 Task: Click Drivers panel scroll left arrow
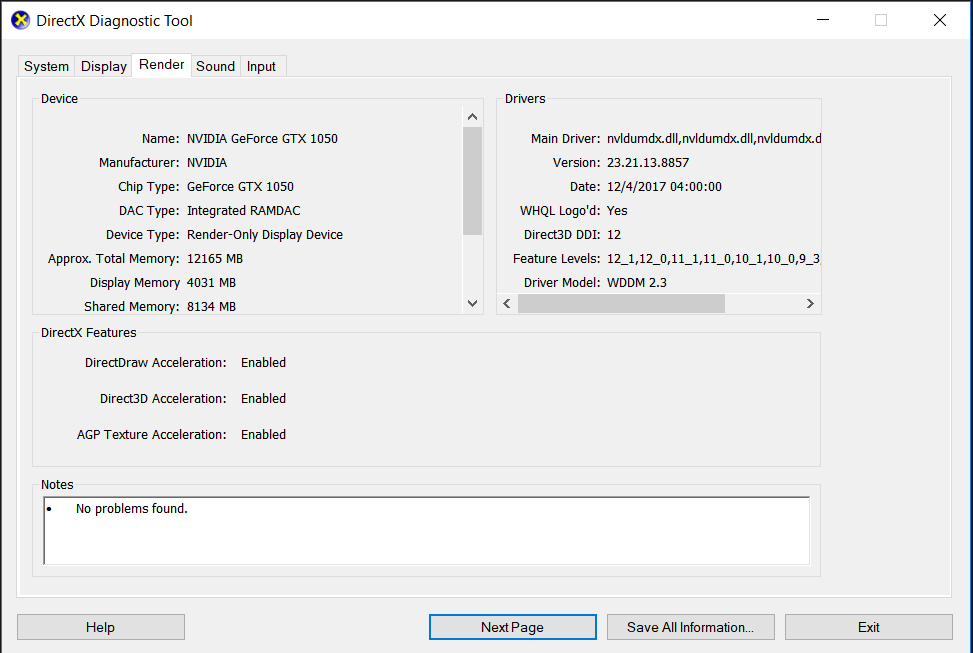507,304
